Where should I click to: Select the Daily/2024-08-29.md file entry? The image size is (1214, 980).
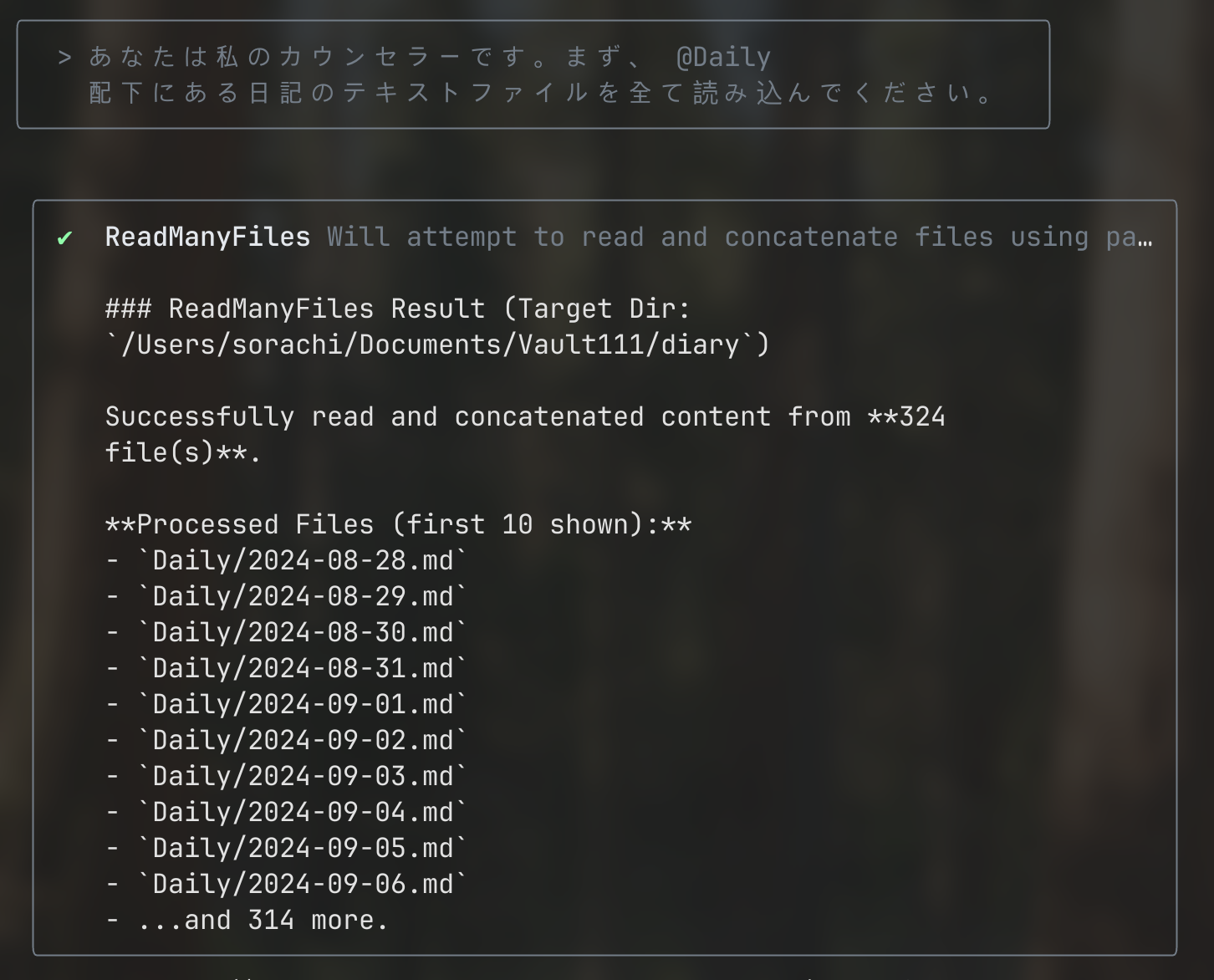(x=303, y=597)
